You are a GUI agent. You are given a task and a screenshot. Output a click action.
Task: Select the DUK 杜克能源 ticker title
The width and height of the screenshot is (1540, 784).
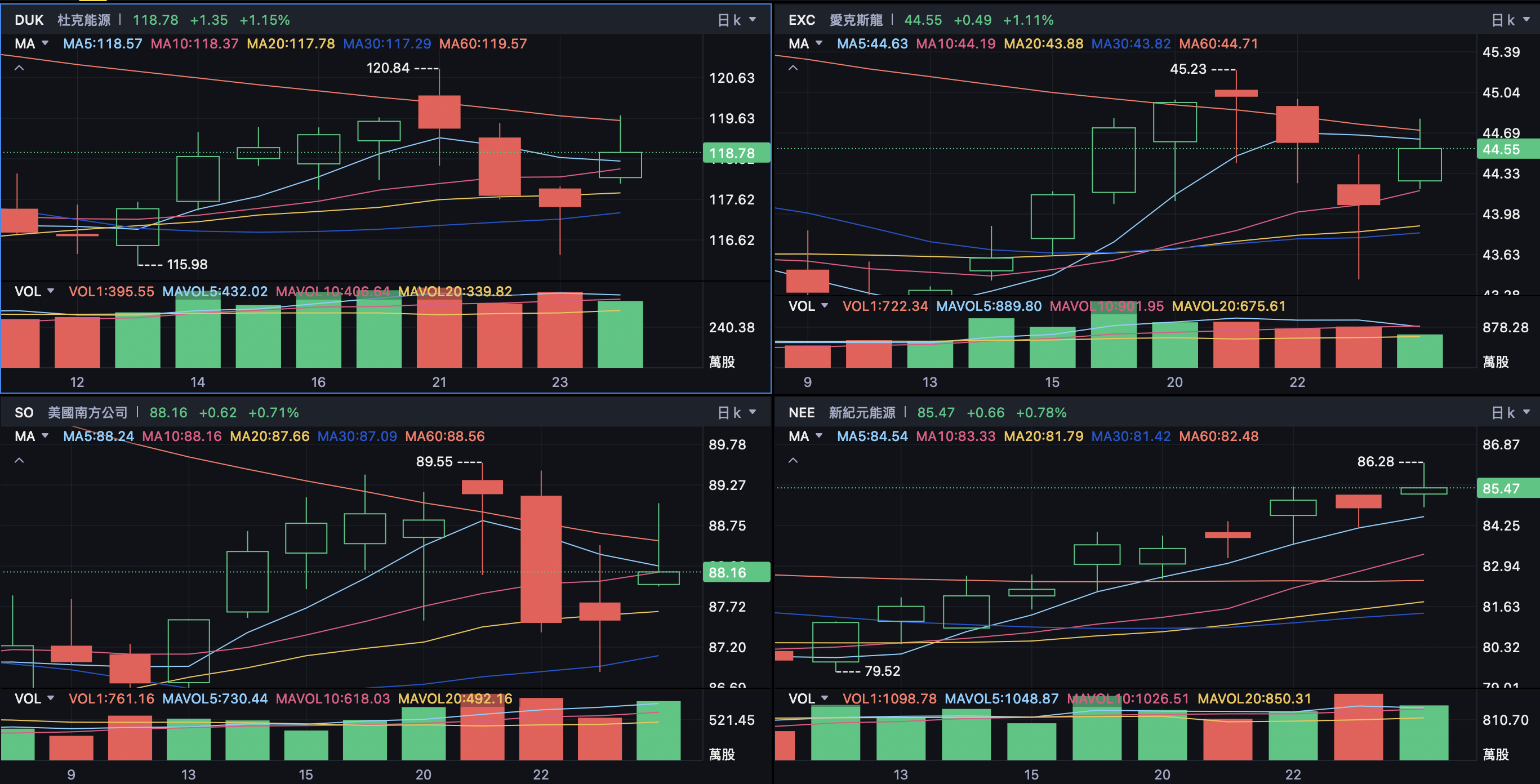click(x=62, y=20)
